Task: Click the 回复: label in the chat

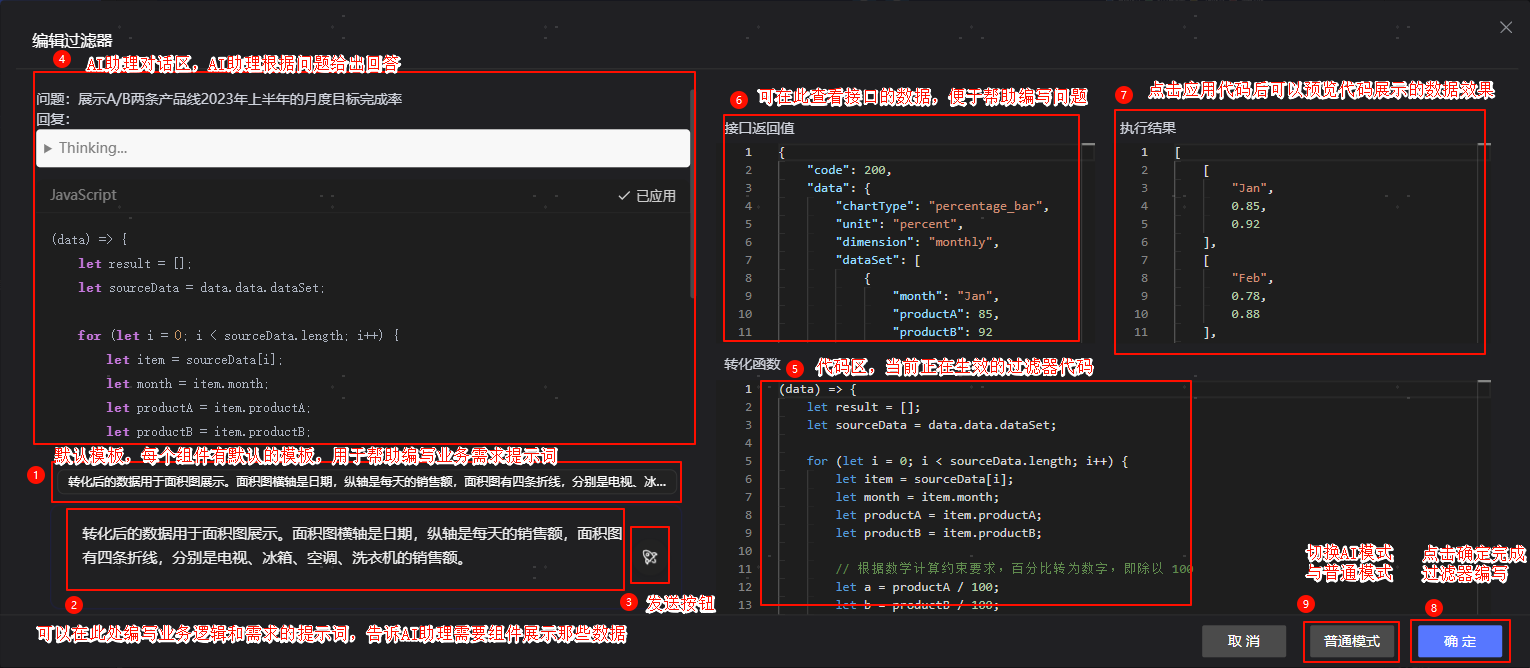Action: (x=53, y=119)
